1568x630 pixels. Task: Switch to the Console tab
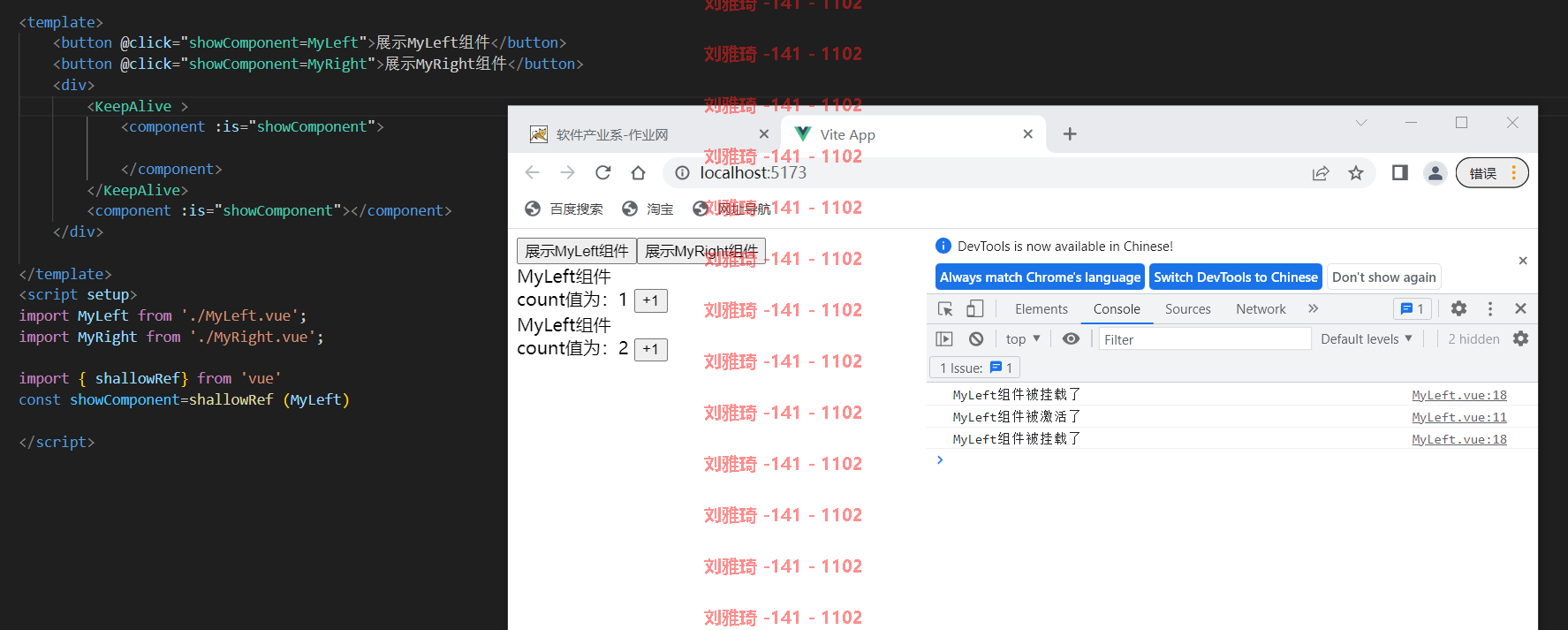(1117, 309)
